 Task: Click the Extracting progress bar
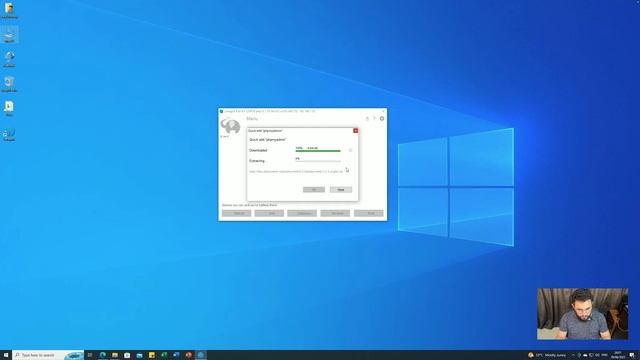pos(318,161)
